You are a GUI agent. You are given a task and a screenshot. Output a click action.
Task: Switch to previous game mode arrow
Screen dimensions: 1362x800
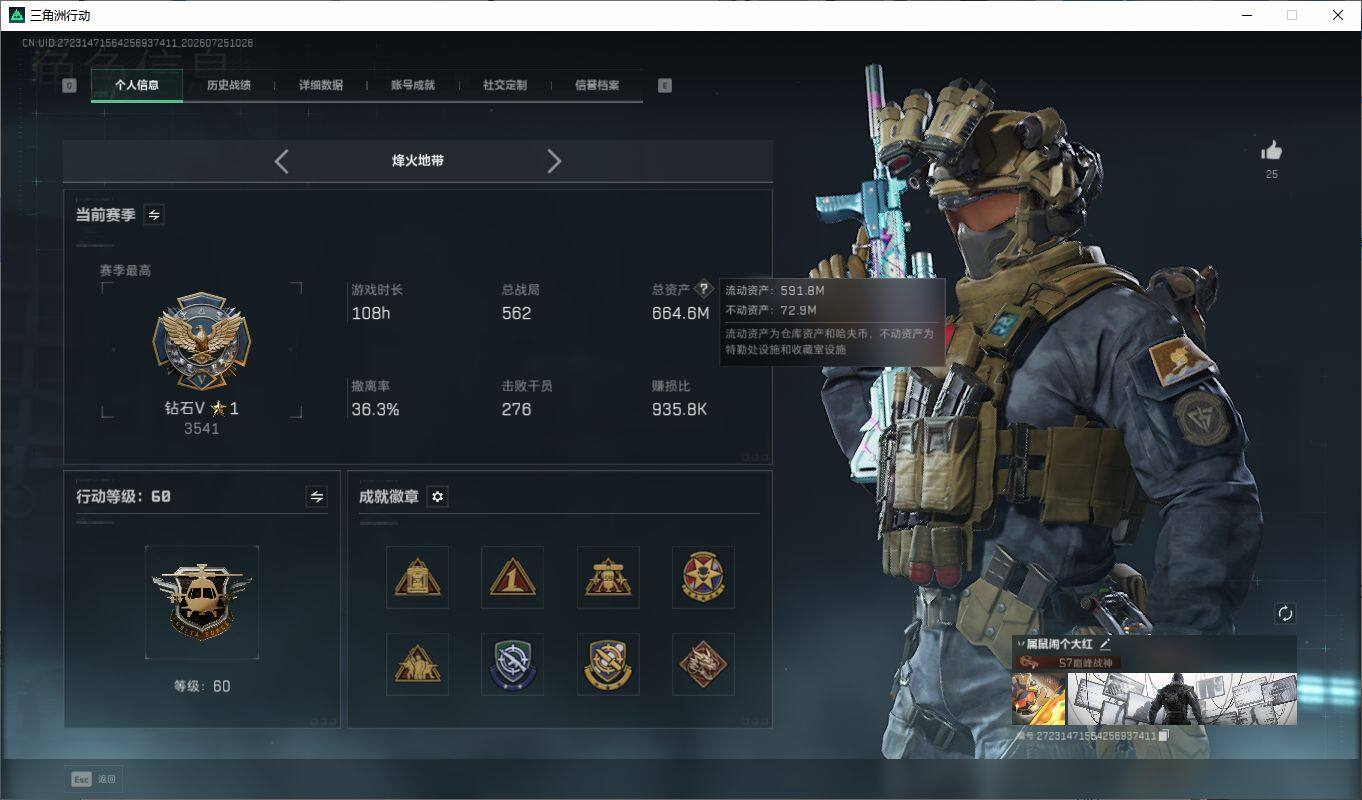pyautogui.click(x=281, y=161)
